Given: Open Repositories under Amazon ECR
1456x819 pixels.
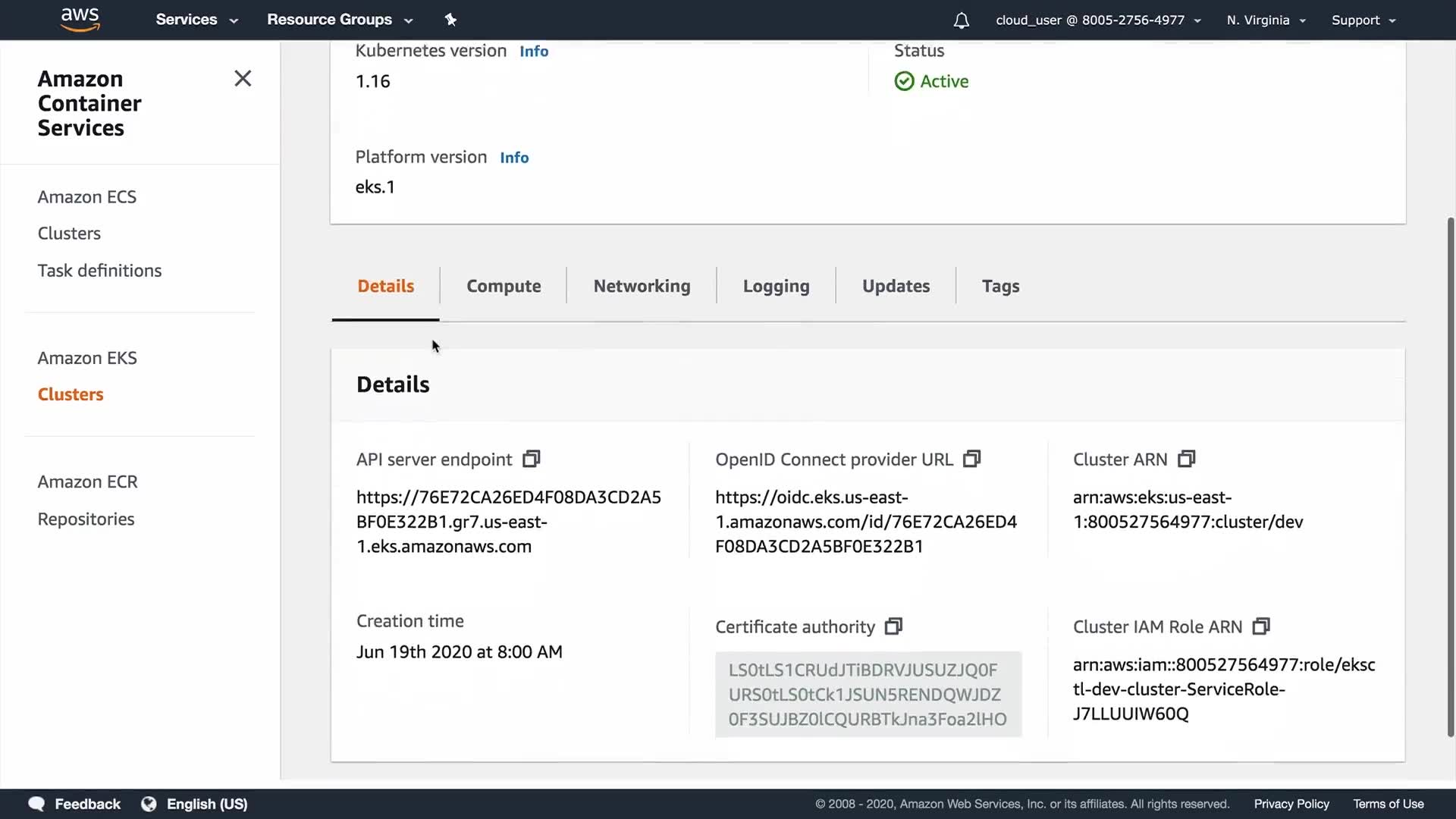Looking at the screenshot, I should (86, 519).
